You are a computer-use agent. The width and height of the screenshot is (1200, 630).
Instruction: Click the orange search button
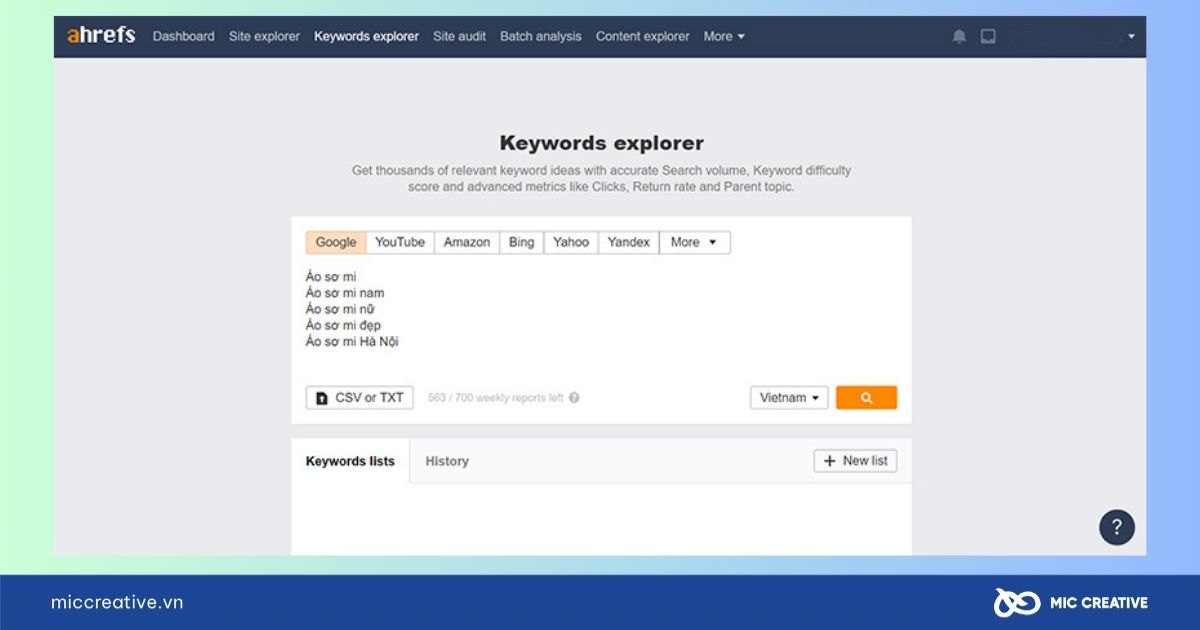pos(866,397)
